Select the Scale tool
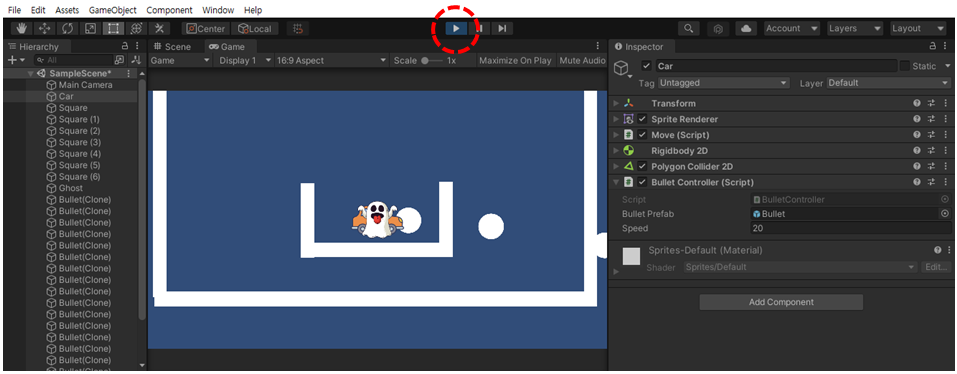Screen dimensions: 957x374 point(90,29)
